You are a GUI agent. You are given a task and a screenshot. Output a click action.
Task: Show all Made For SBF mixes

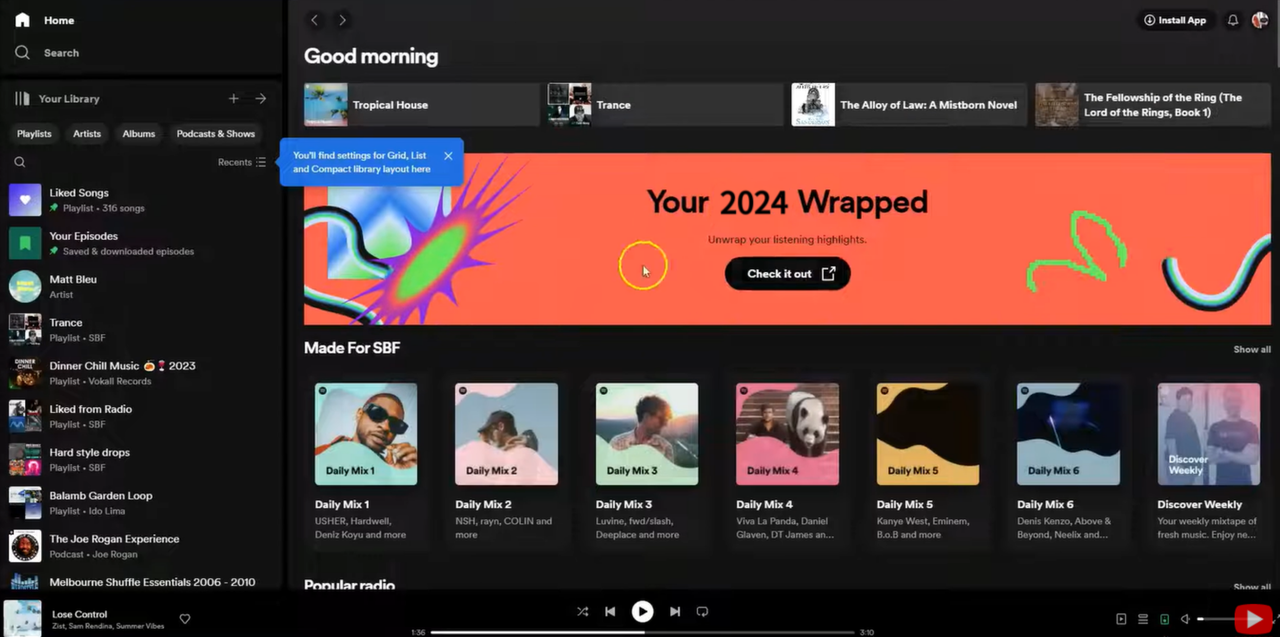pos(1251,349)
